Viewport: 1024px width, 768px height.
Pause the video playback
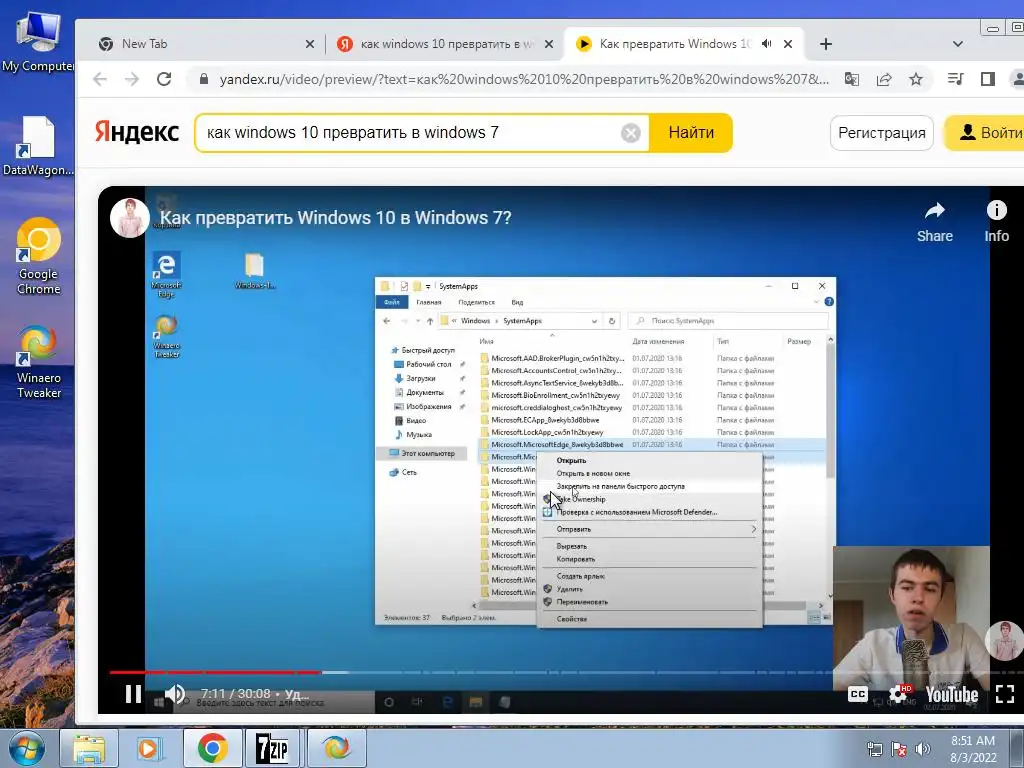point(133,694)
